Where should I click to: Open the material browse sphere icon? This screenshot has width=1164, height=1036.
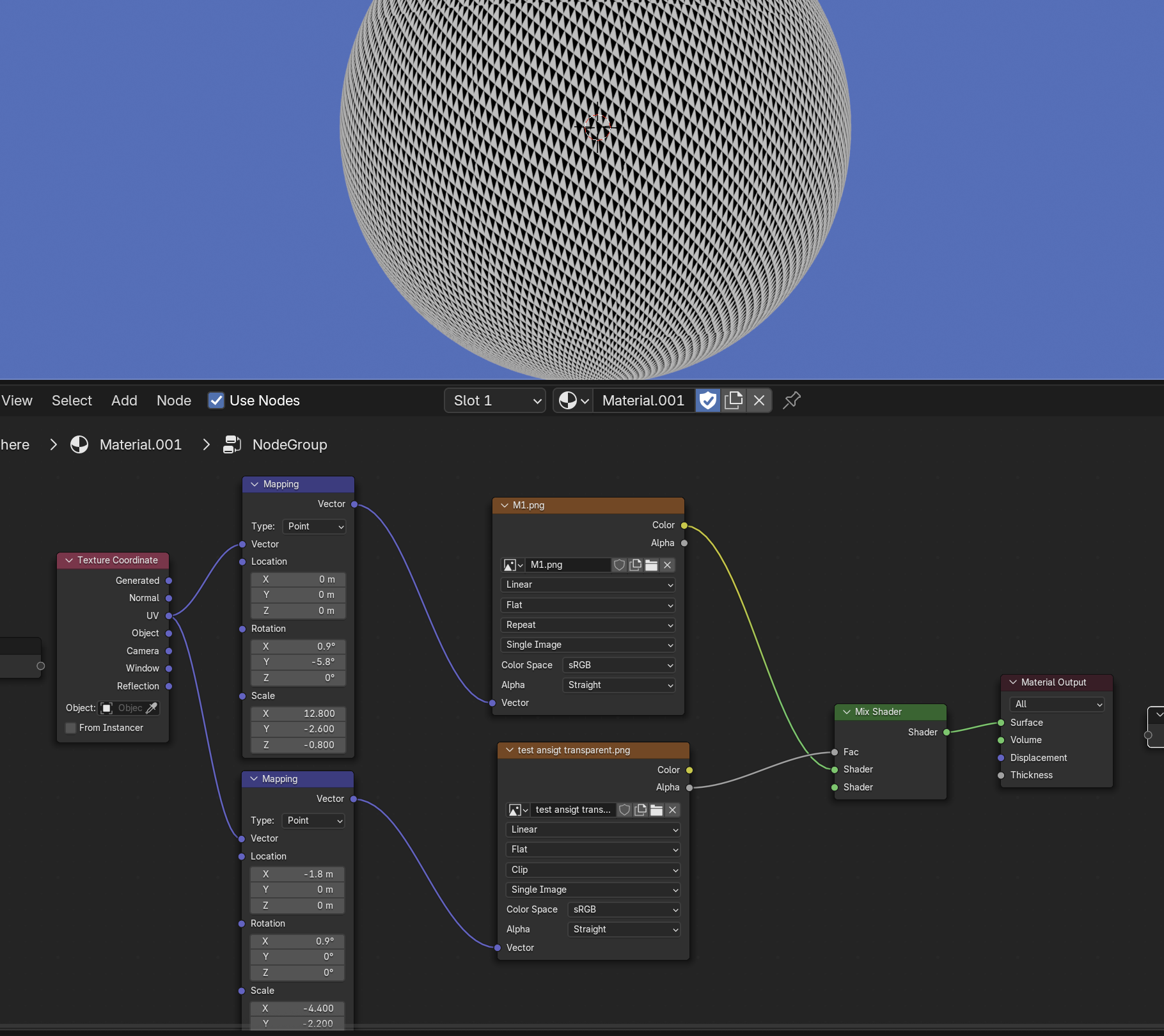point(573,400)
